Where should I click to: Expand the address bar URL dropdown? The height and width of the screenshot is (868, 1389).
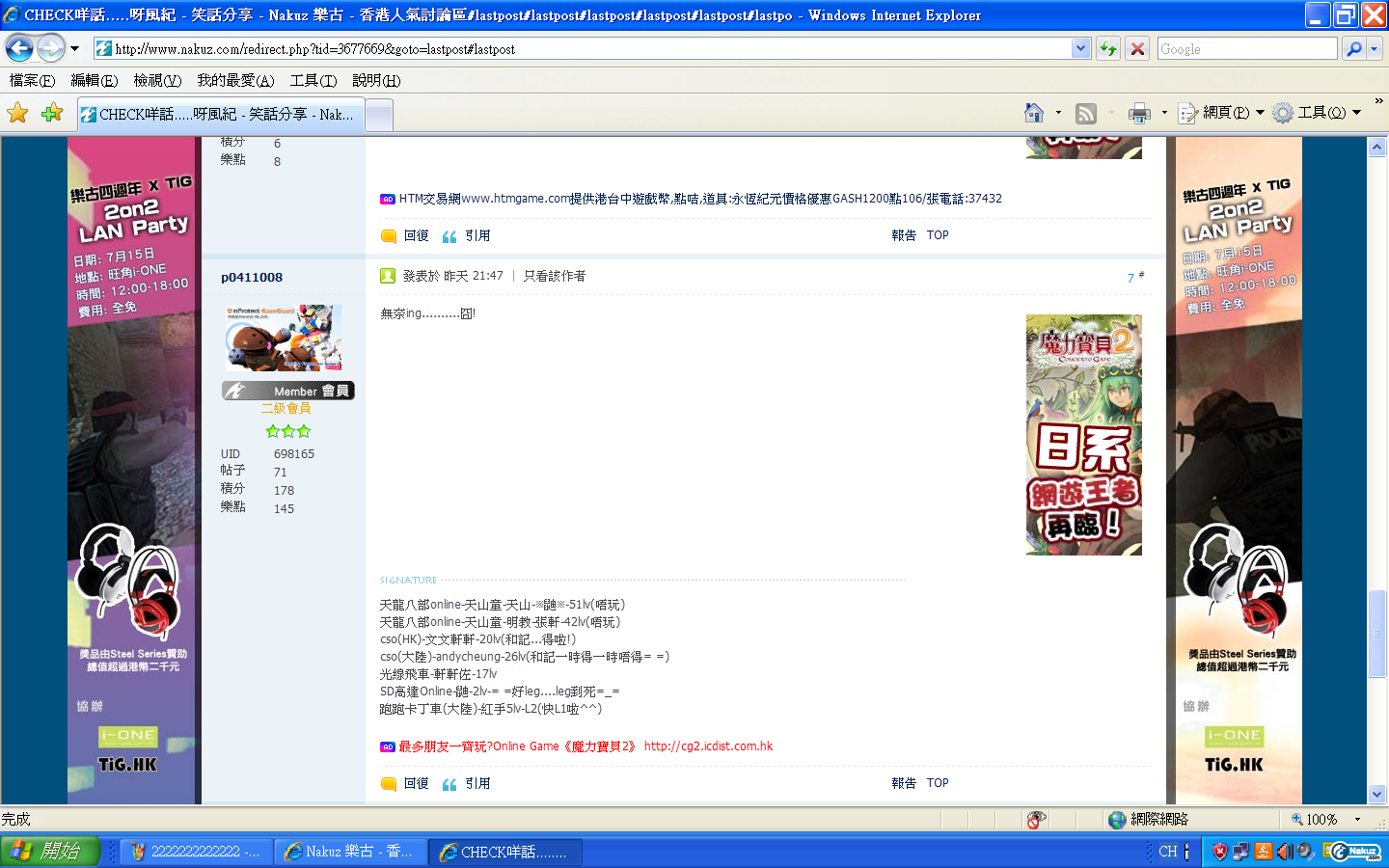coord(1080,48)
